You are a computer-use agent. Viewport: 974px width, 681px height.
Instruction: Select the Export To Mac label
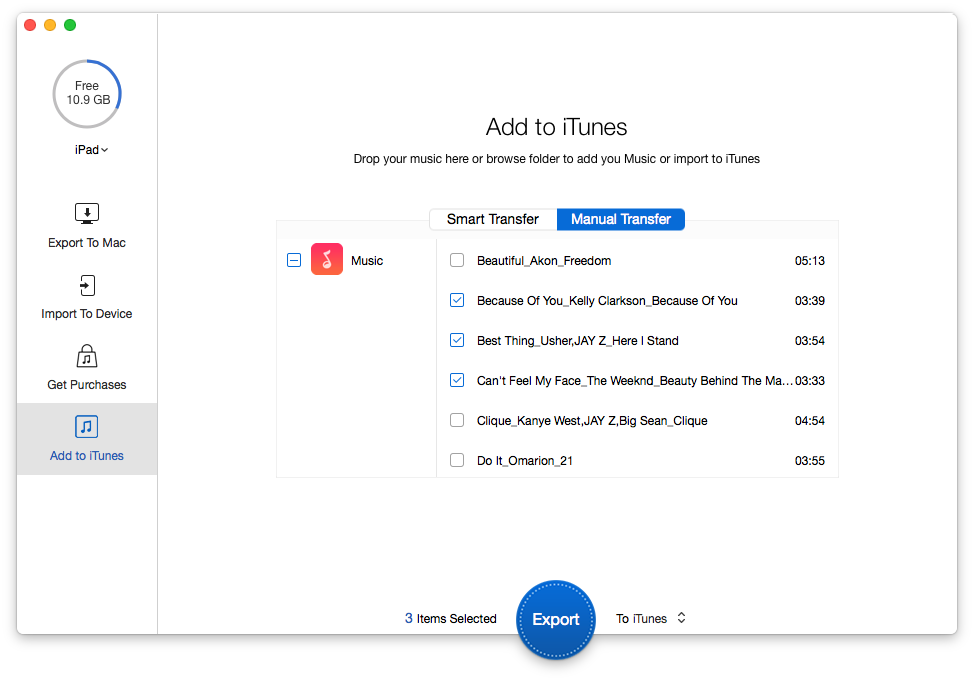(x=87, y=243)
